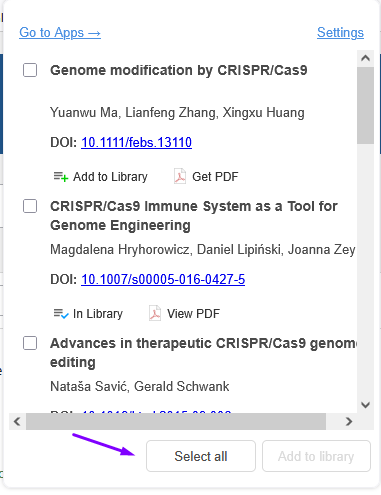Open the Settings link
The height and width of the screenshot is (495, 381).
pos(340,33)
